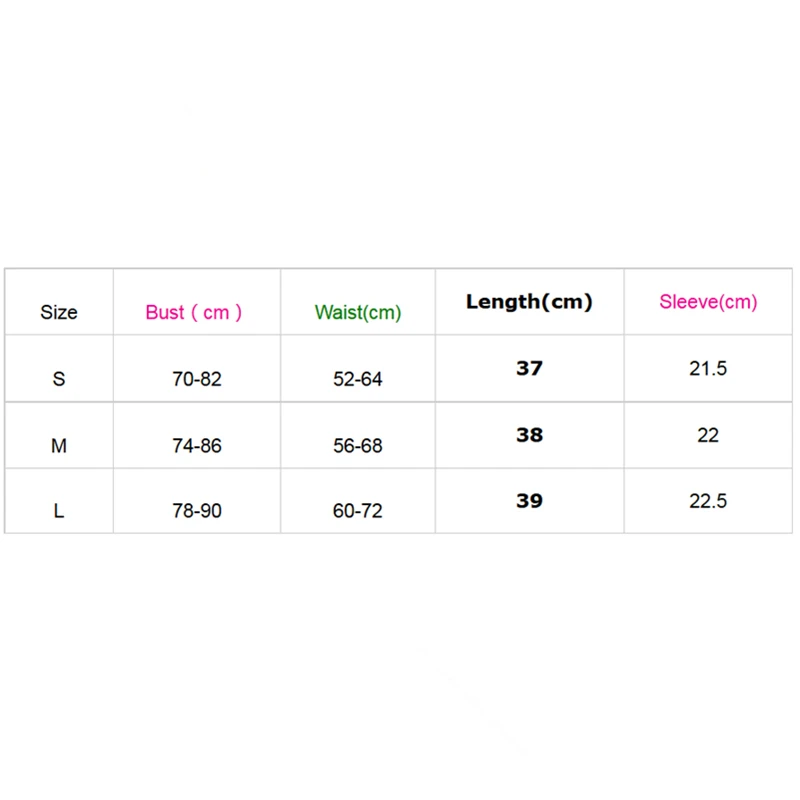Select the 52-64 waist cell
Image resolution: width=800 pixels, height=800 pixels.
point(358,380)
